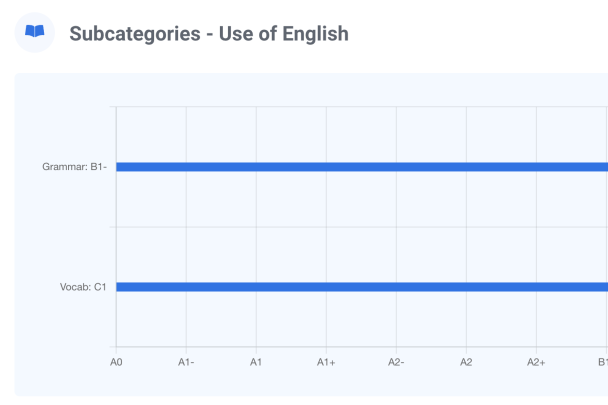Click the A0 axis label
Viewport: 608px width, 405px height.
[x=116, y=362]
